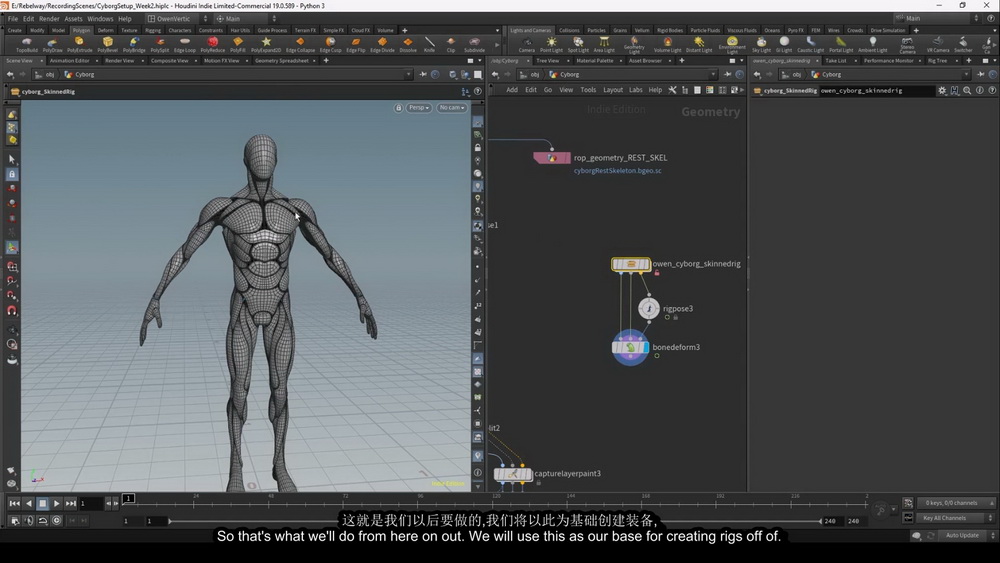Image resolution: width=1000 pixels, height=563 pixels.
Task: Expand the network editor path dropdown
Action: click(713, 75)
